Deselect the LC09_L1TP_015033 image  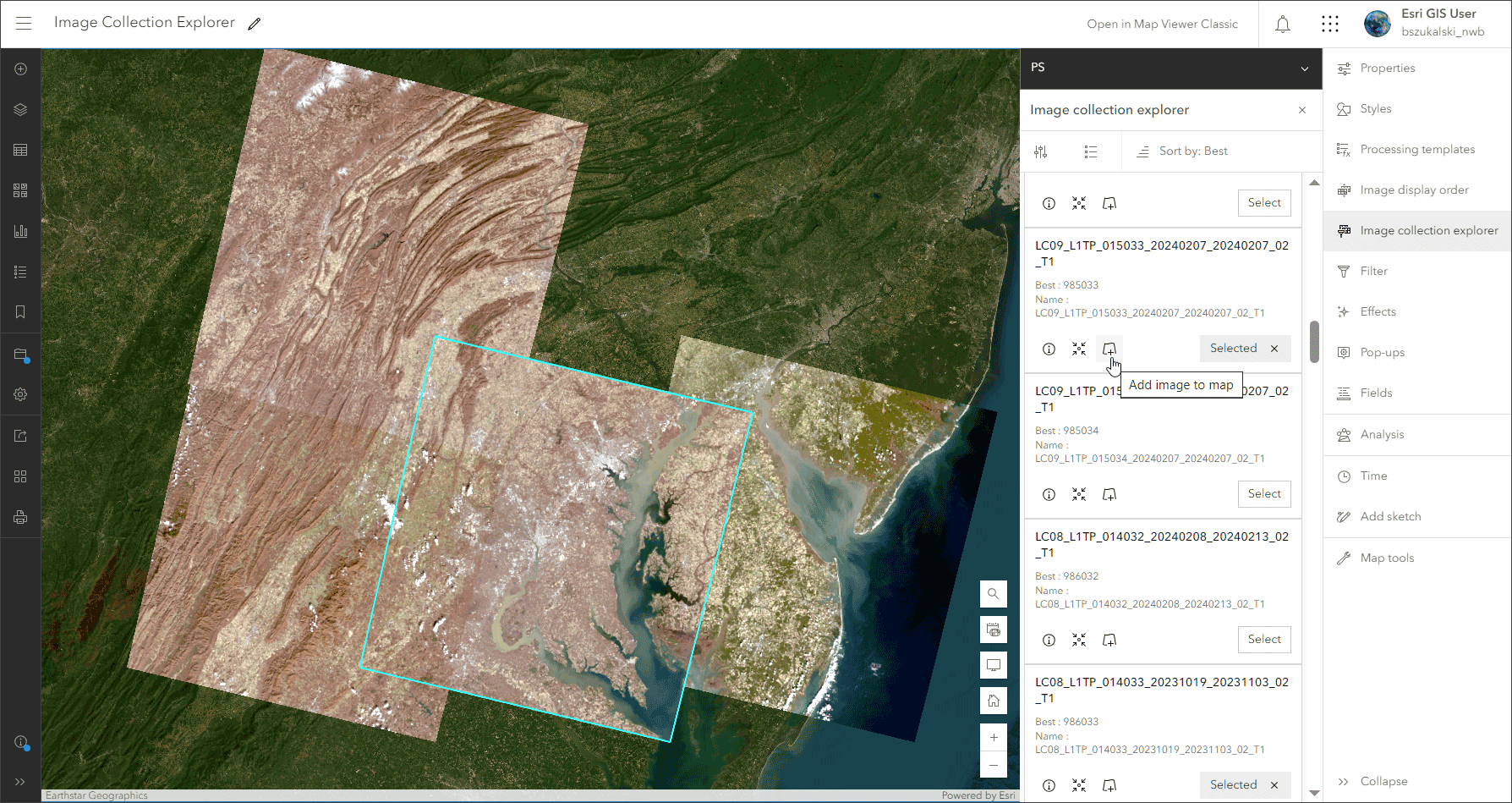1274,349
